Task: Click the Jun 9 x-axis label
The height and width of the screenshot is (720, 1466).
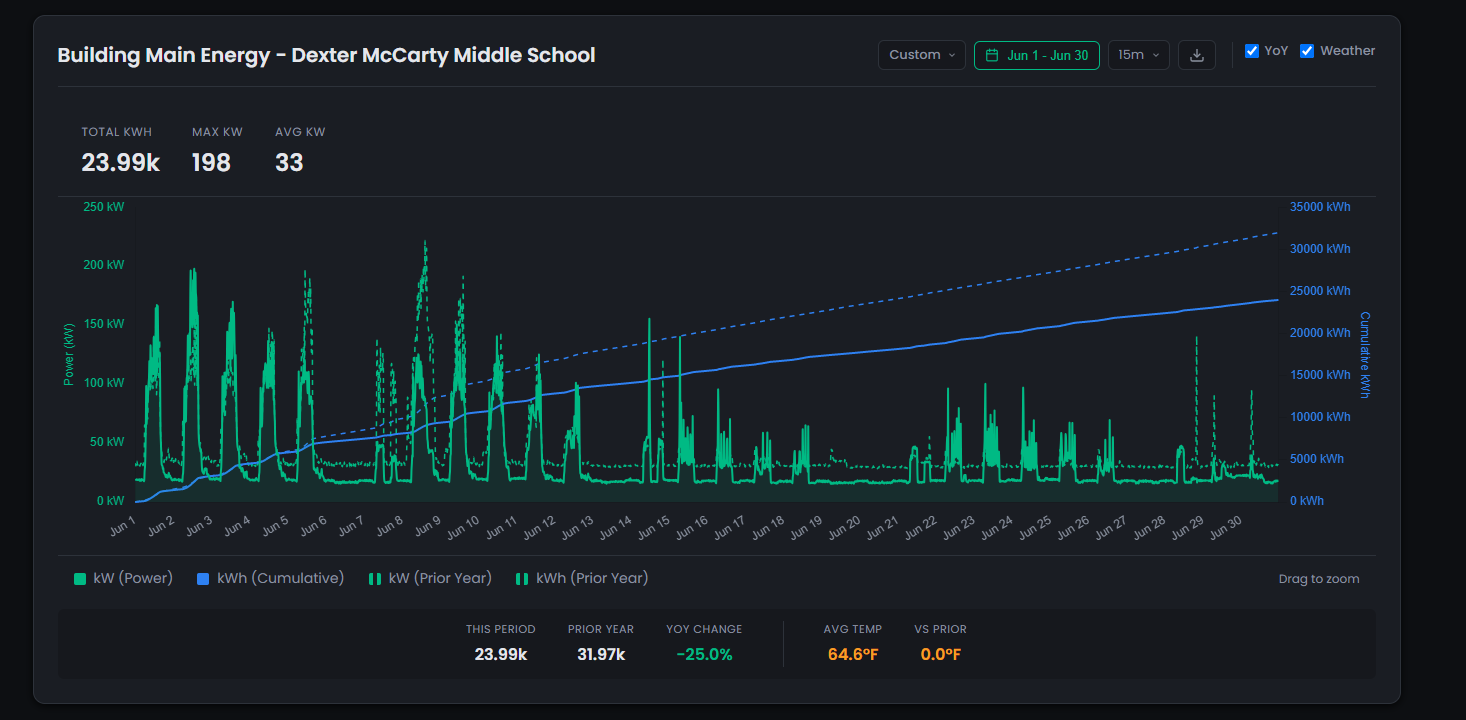Action: [427, 526]
